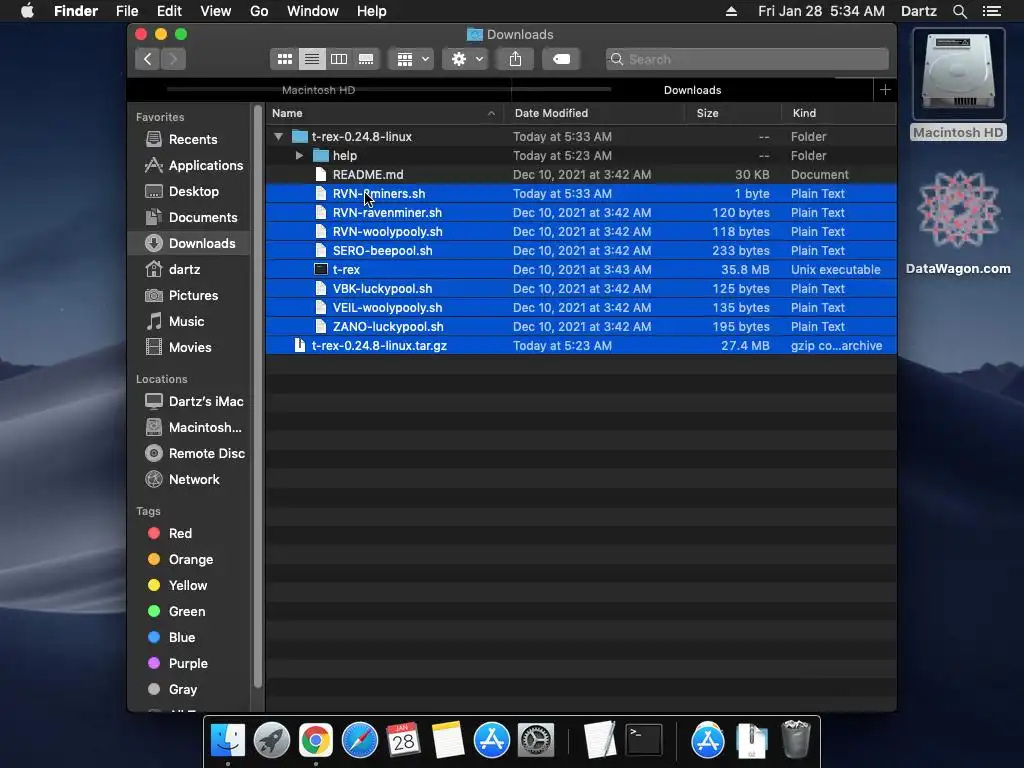Screen dimensions: 1024x768
Task: Filter by the Green tag
Action: 189,611
